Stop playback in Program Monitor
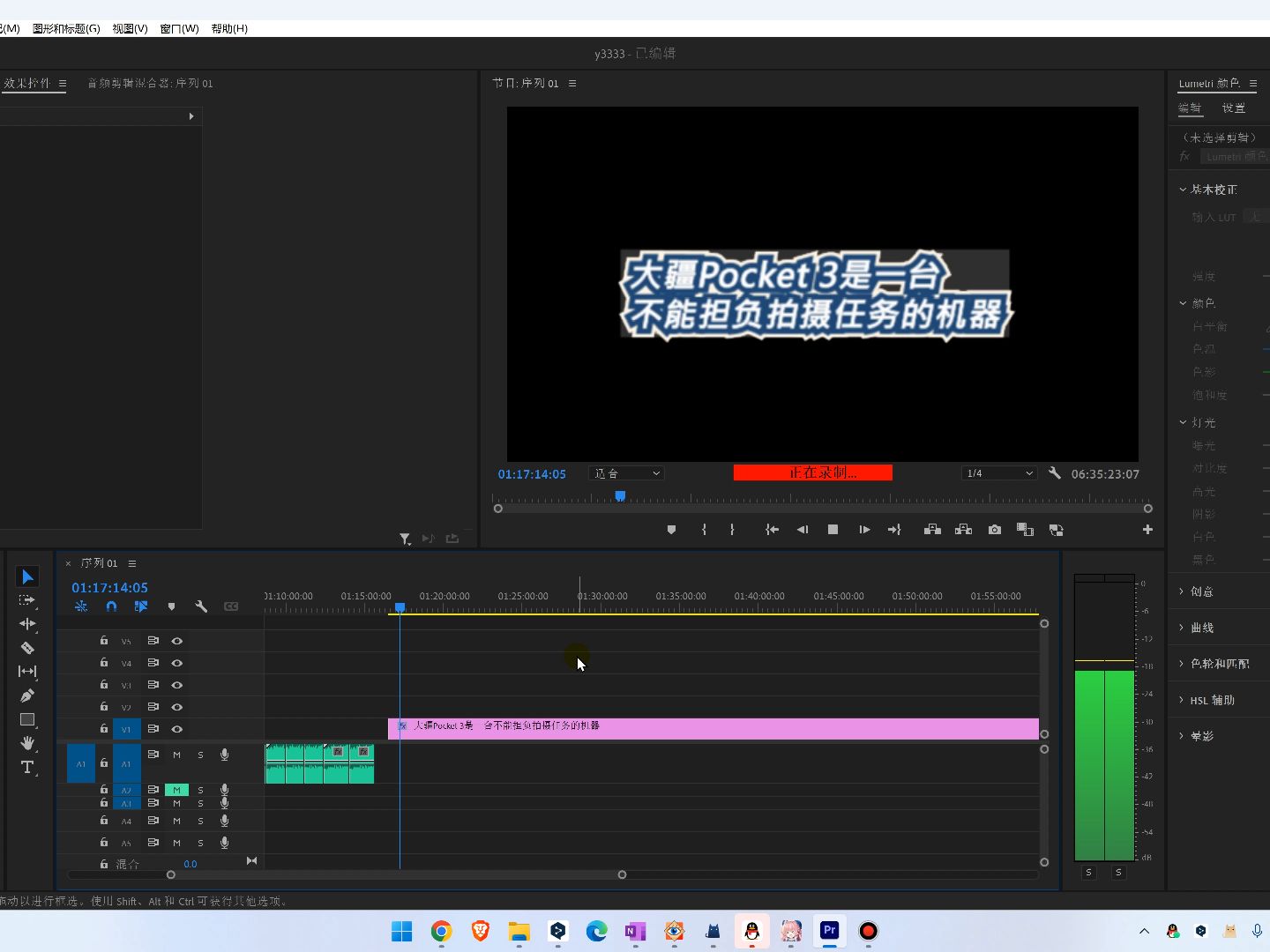 tap(833, 530)
